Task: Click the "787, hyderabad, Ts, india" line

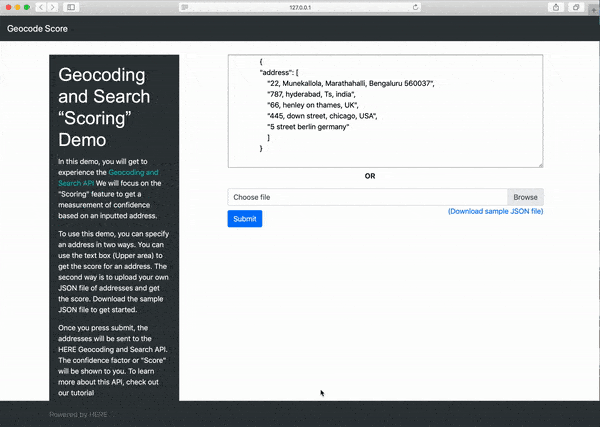Action: click(311, 94)
